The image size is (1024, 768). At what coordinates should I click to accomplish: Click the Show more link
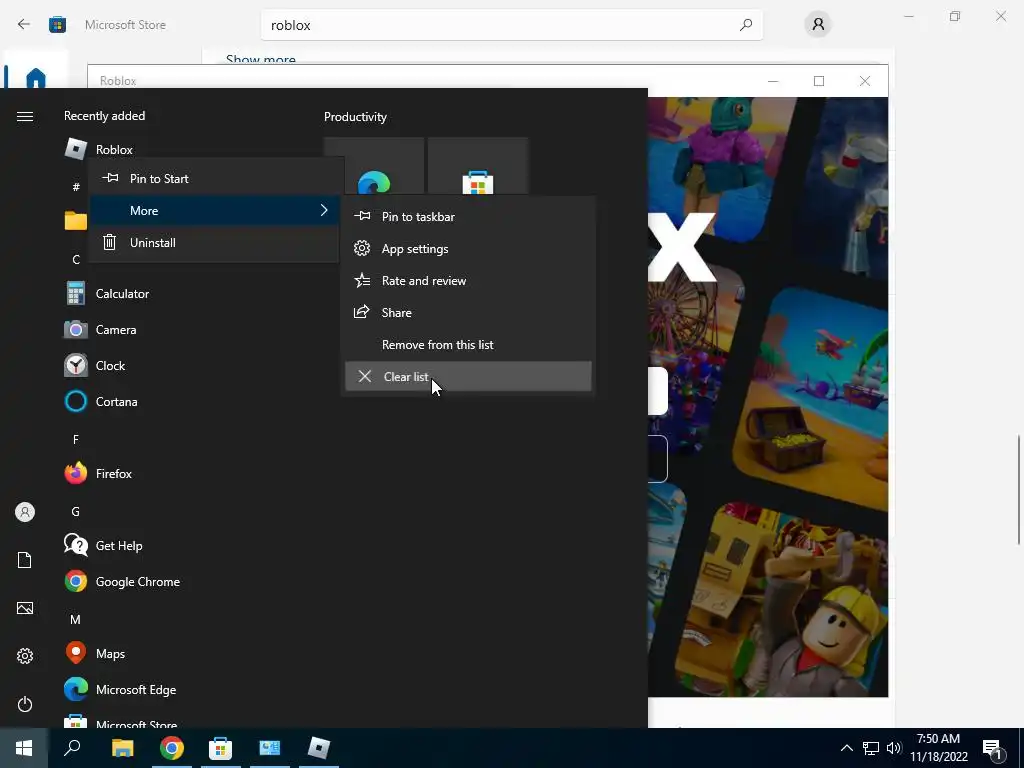click(x=261, y=59)
